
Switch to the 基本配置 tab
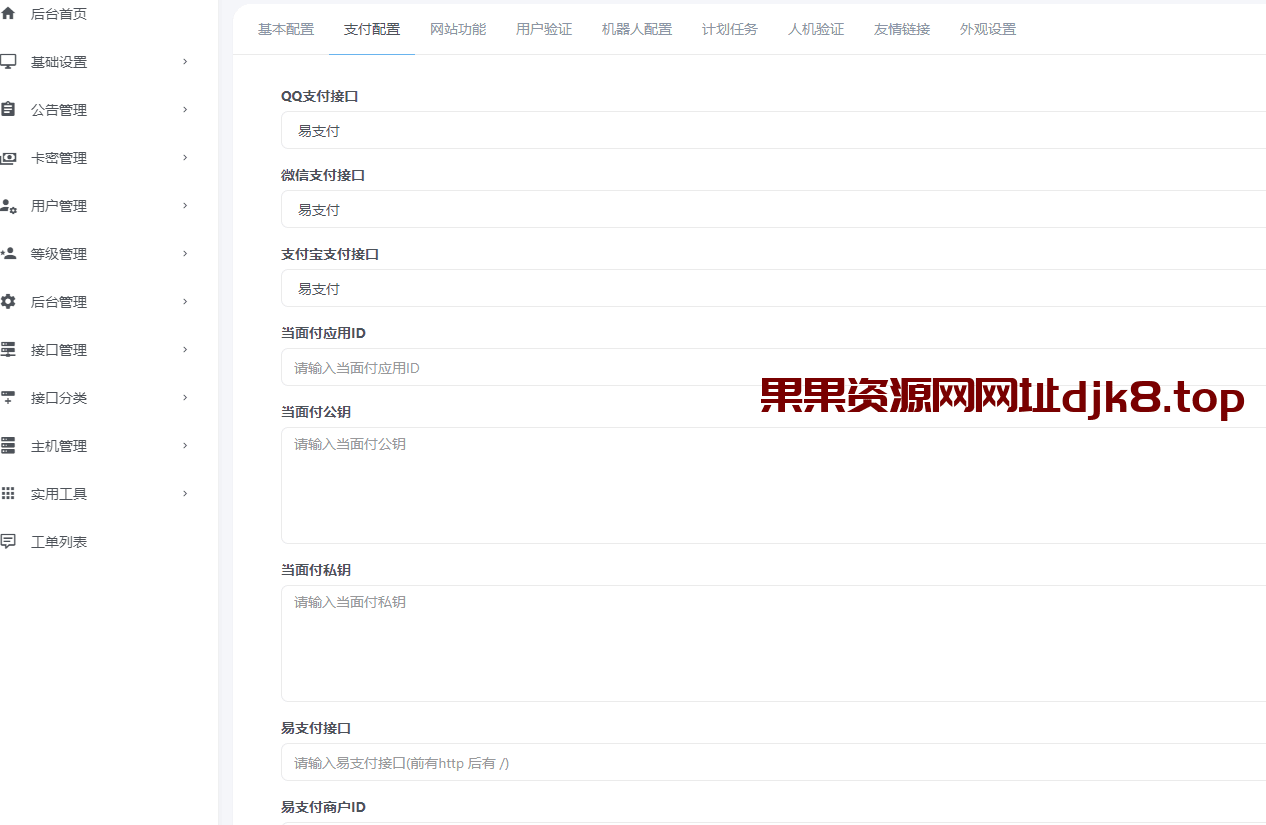point(285,29)
